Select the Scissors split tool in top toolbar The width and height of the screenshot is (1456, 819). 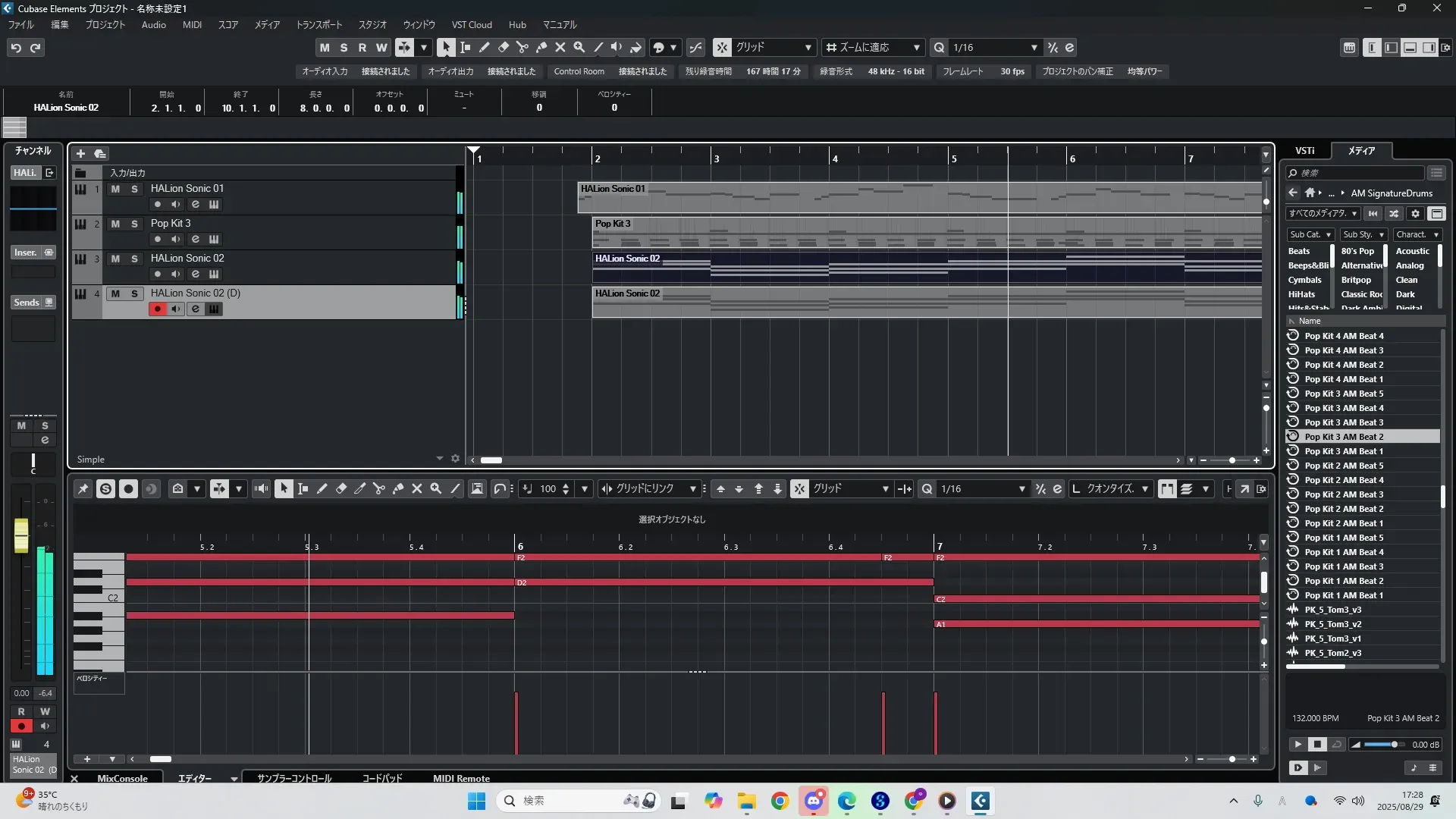[522, 47]
